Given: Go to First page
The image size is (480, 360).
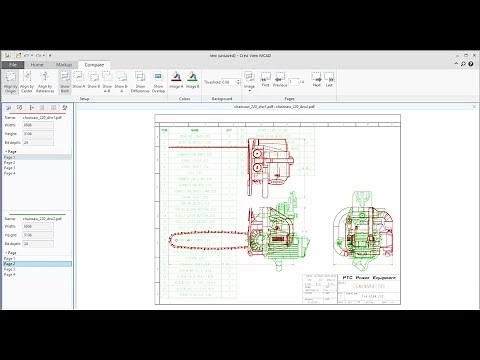Looking at the screenshot, I should pos(265,80).
